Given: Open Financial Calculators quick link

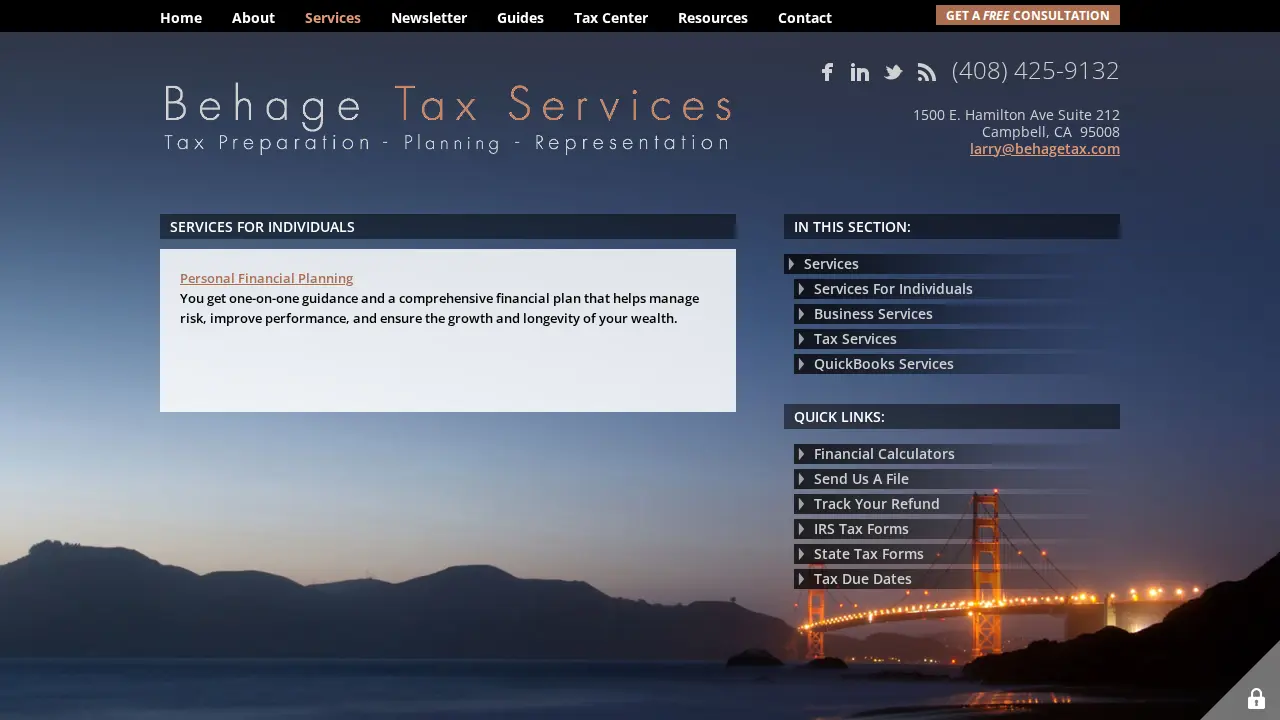Looking at the screenshot, I should tap(957, 454).
